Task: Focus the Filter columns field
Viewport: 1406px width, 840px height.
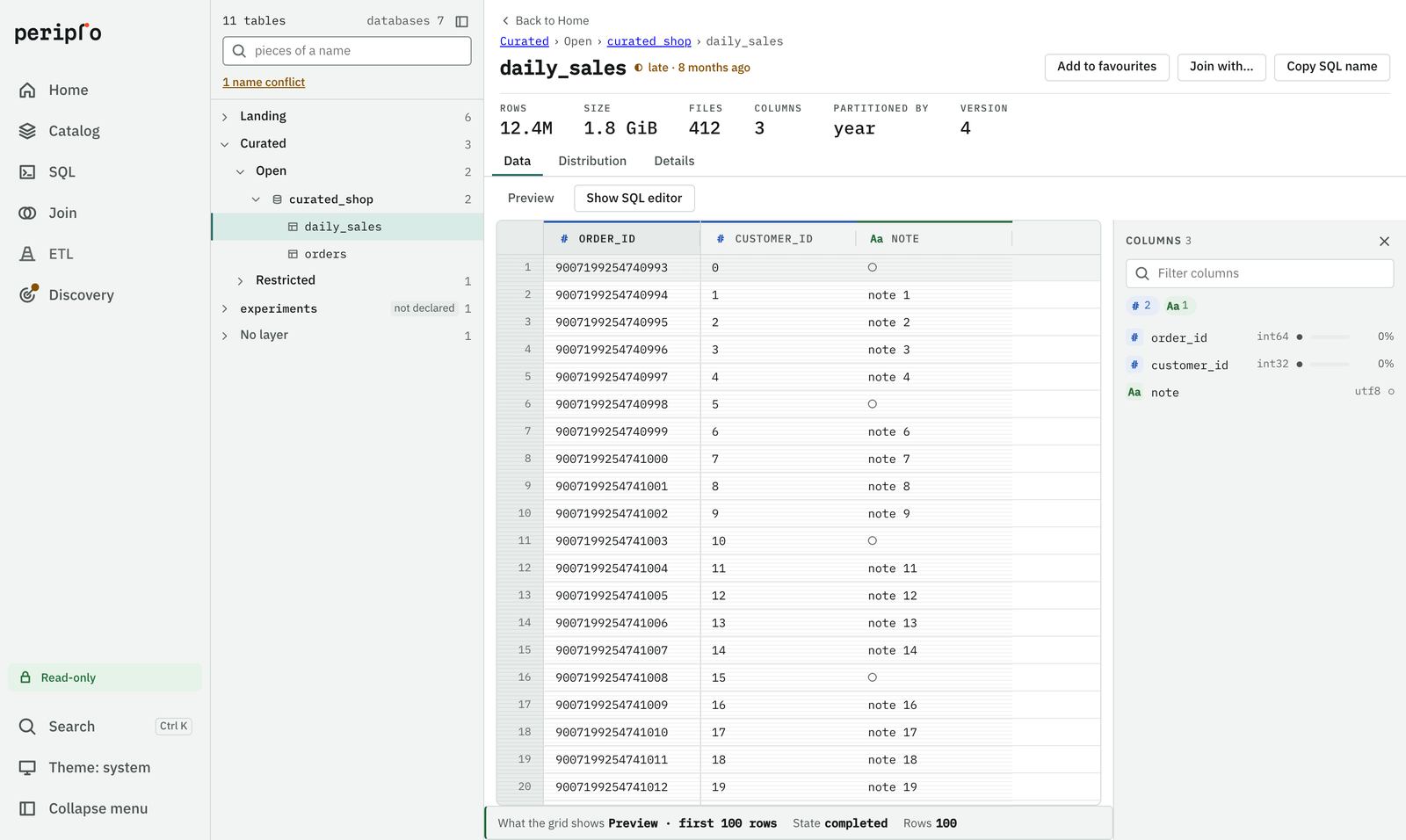Action: (1260, 273)
